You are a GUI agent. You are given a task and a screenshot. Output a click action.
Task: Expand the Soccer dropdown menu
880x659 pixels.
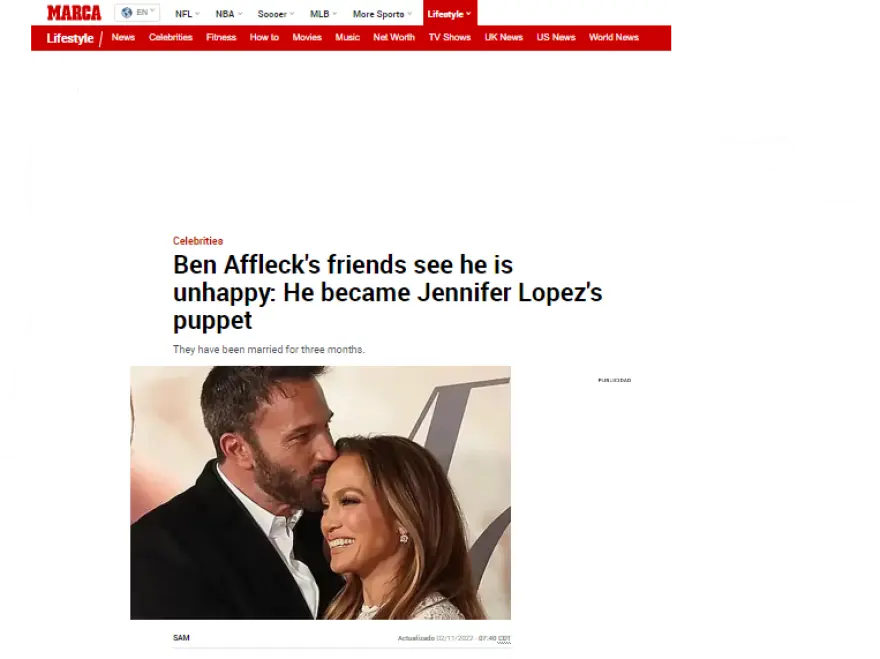pos(276,14)
